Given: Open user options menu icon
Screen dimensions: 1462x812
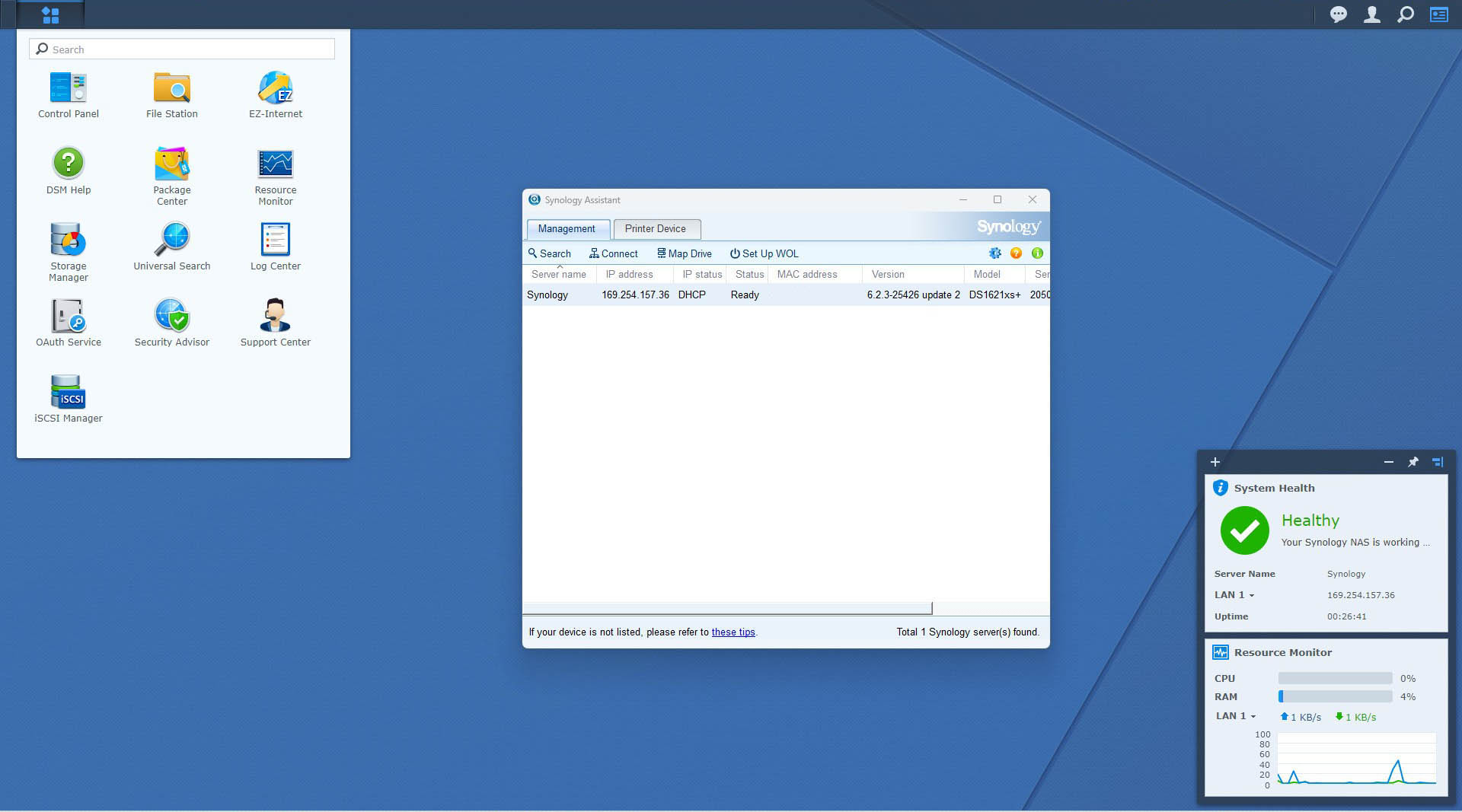Looking at the screenshot, I should (x=1371, y=14).
